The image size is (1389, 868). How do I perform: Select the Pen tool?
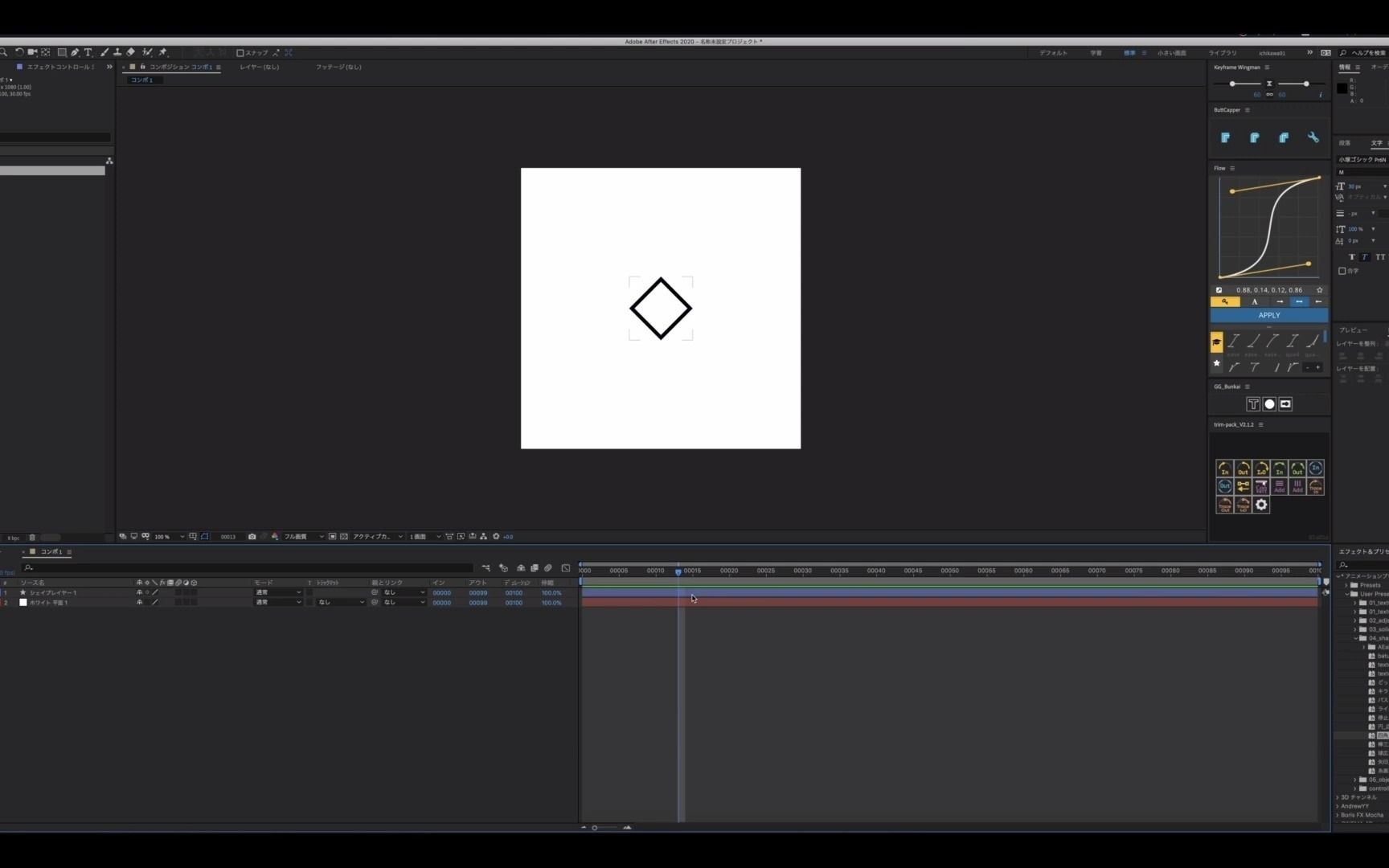pyautogui.click(x=75, y=52)
